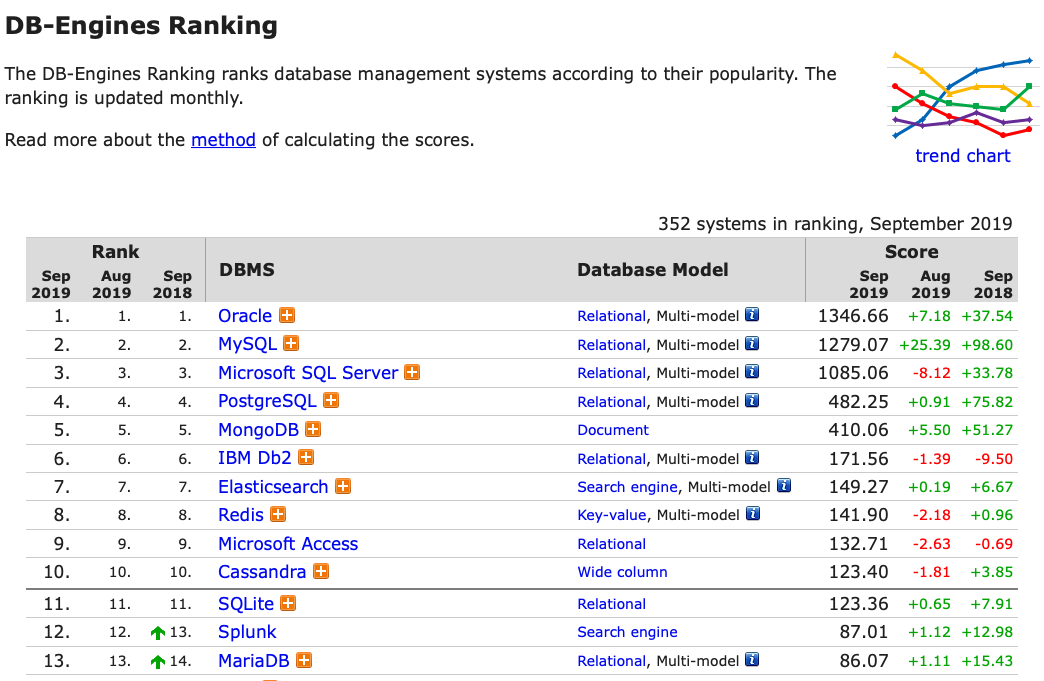Open the IBM Db2 link

point(255,458)
